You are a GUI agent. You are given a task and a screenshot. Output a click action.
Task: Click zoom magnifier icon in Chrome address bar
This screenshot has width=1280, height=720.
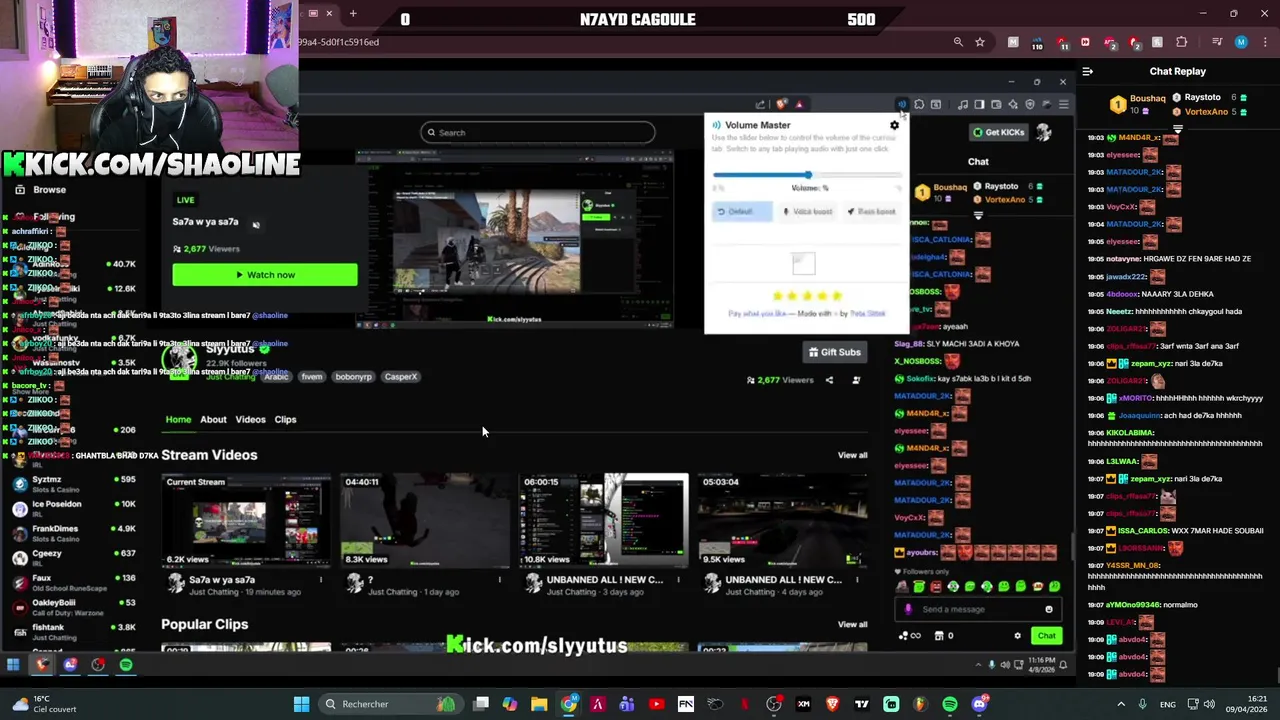pyautogui.click(x=958, y=42)
